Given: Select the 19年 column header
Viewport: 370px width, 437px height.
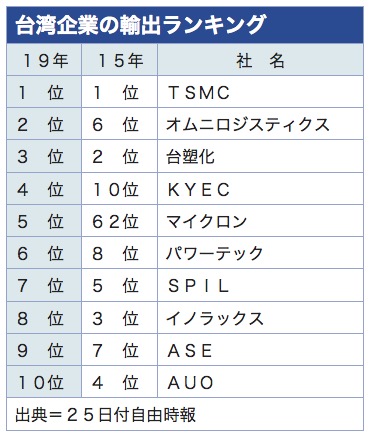Looking at the screenshot, I should tap(44, 60).
